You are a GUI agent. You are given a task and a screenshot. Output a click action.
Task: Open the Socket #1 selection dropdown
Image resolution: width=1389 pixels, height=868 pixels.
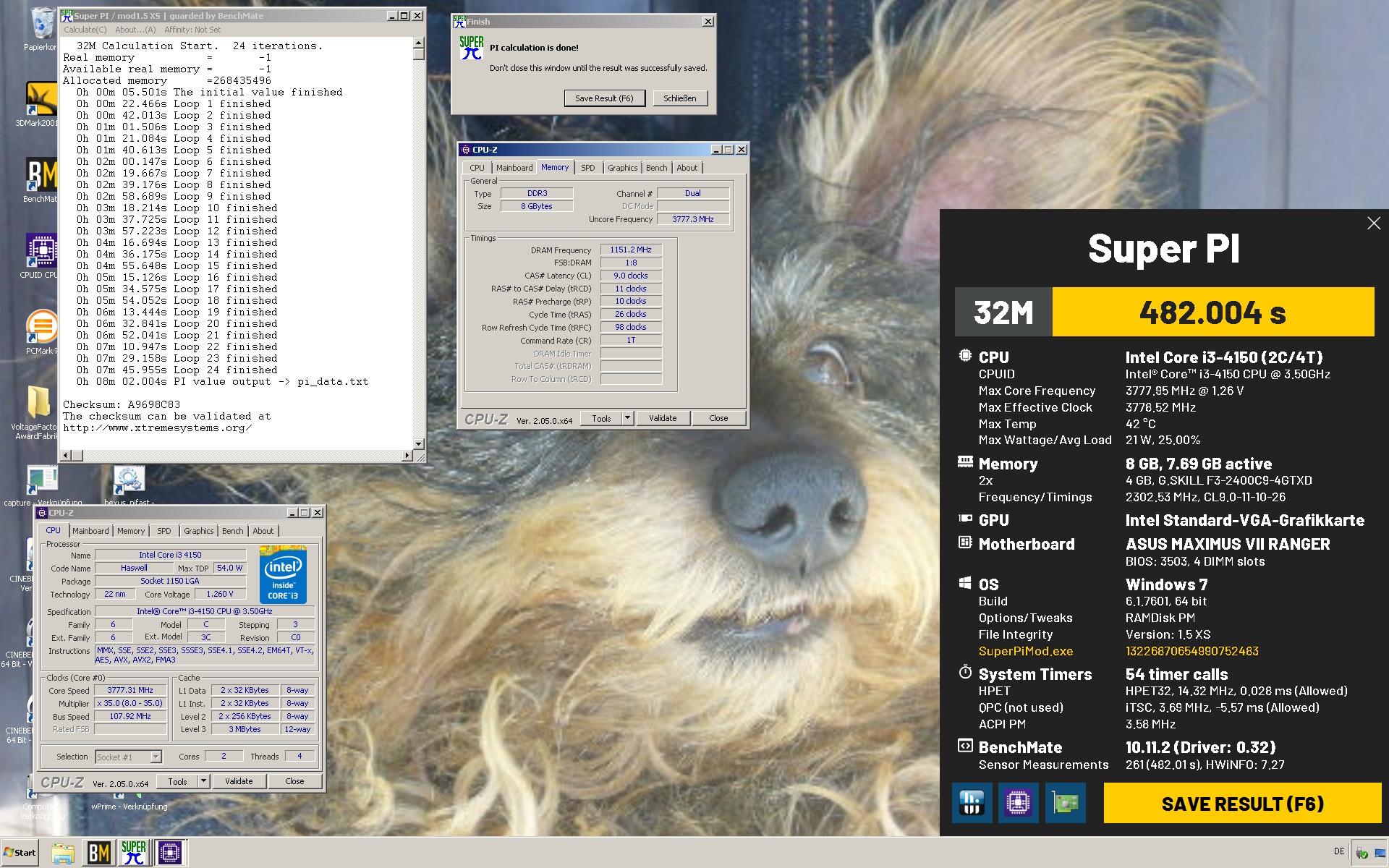[128, 757]
